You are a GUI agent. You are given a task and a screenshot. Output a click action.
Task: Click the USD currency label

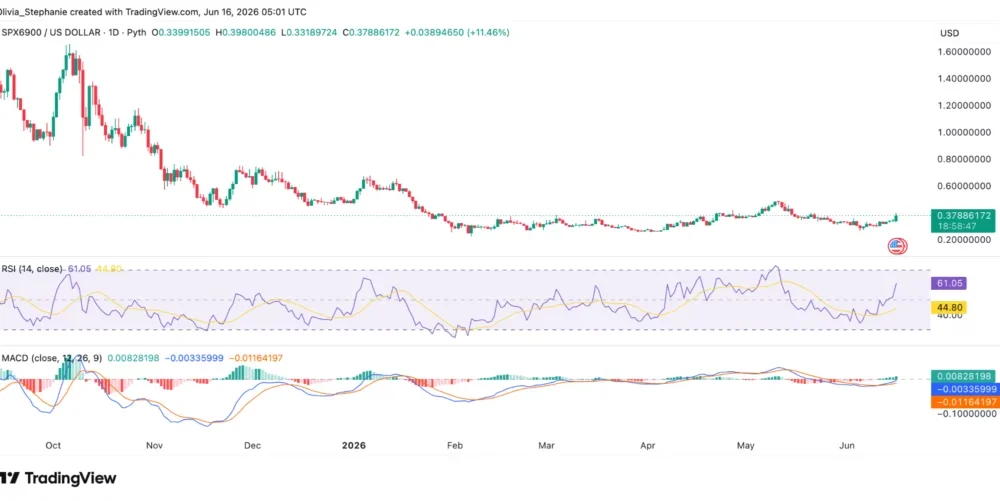point(950,33)
